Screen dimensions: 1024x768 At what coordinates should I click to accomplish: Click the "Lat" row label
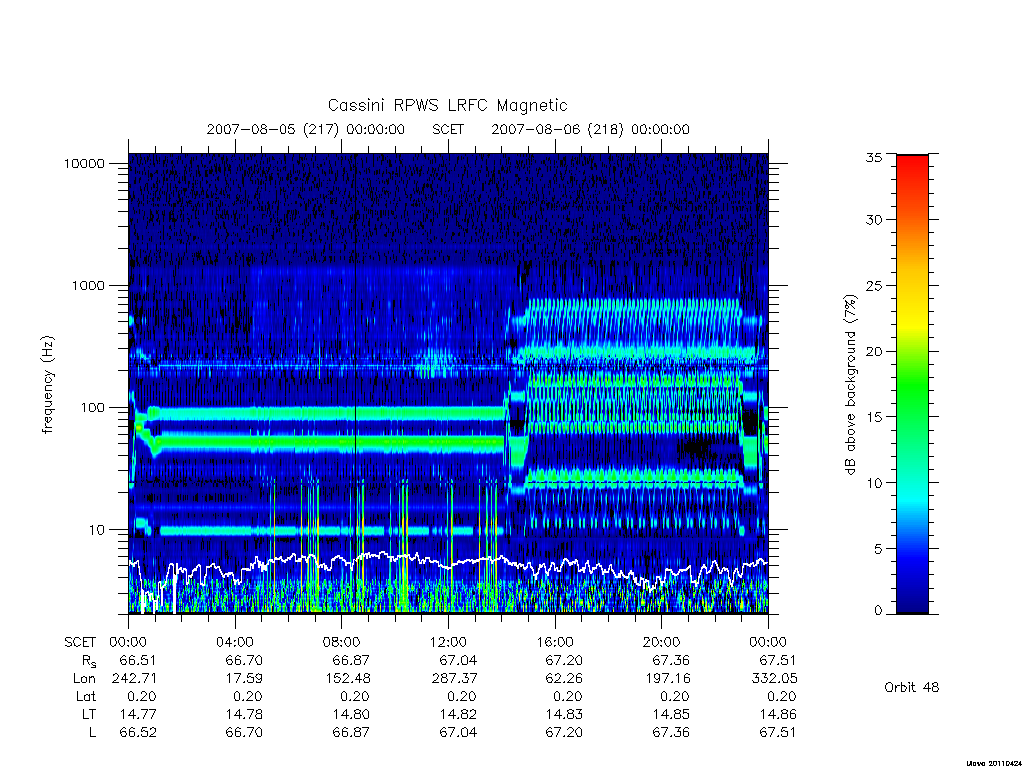[86, 696]
